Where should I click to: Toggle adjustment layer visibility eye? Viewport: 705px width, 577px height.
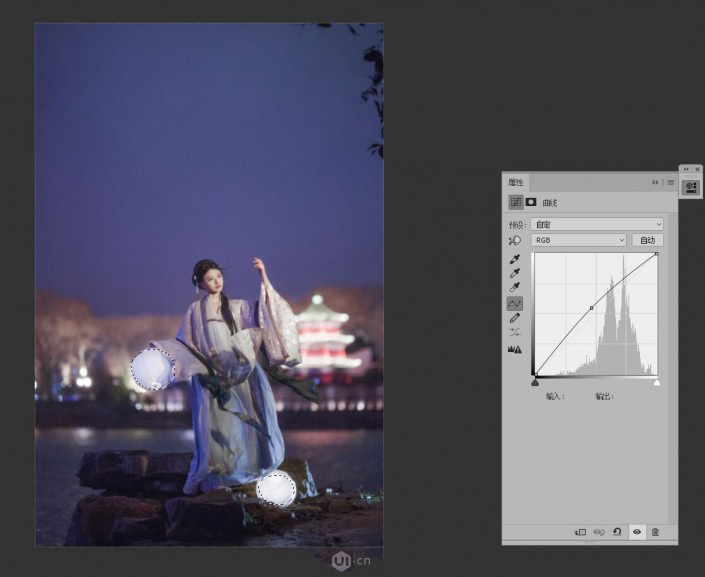(x=636, y=532)
